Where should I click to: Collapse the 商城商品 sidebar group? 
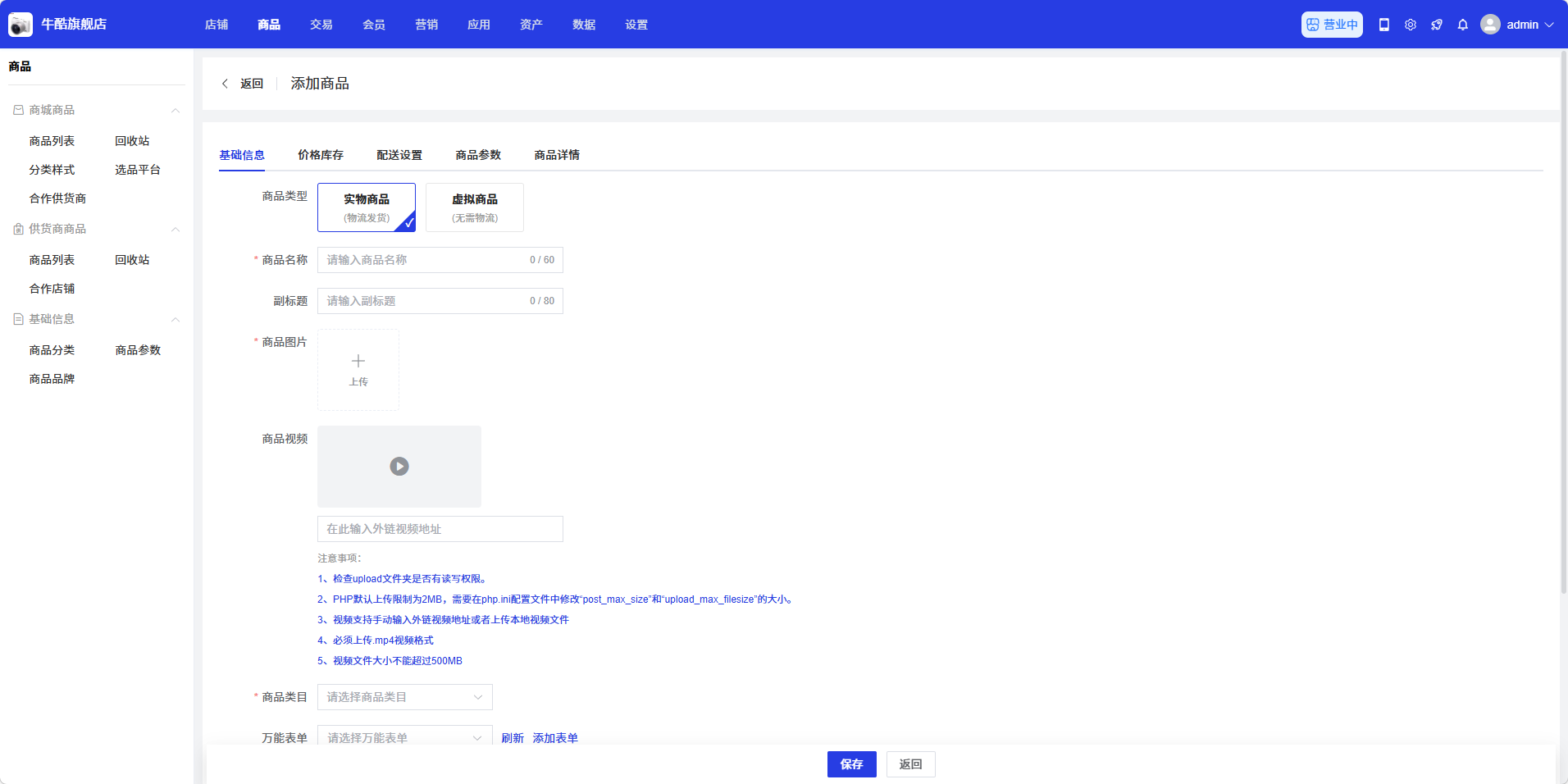[175, 110]
